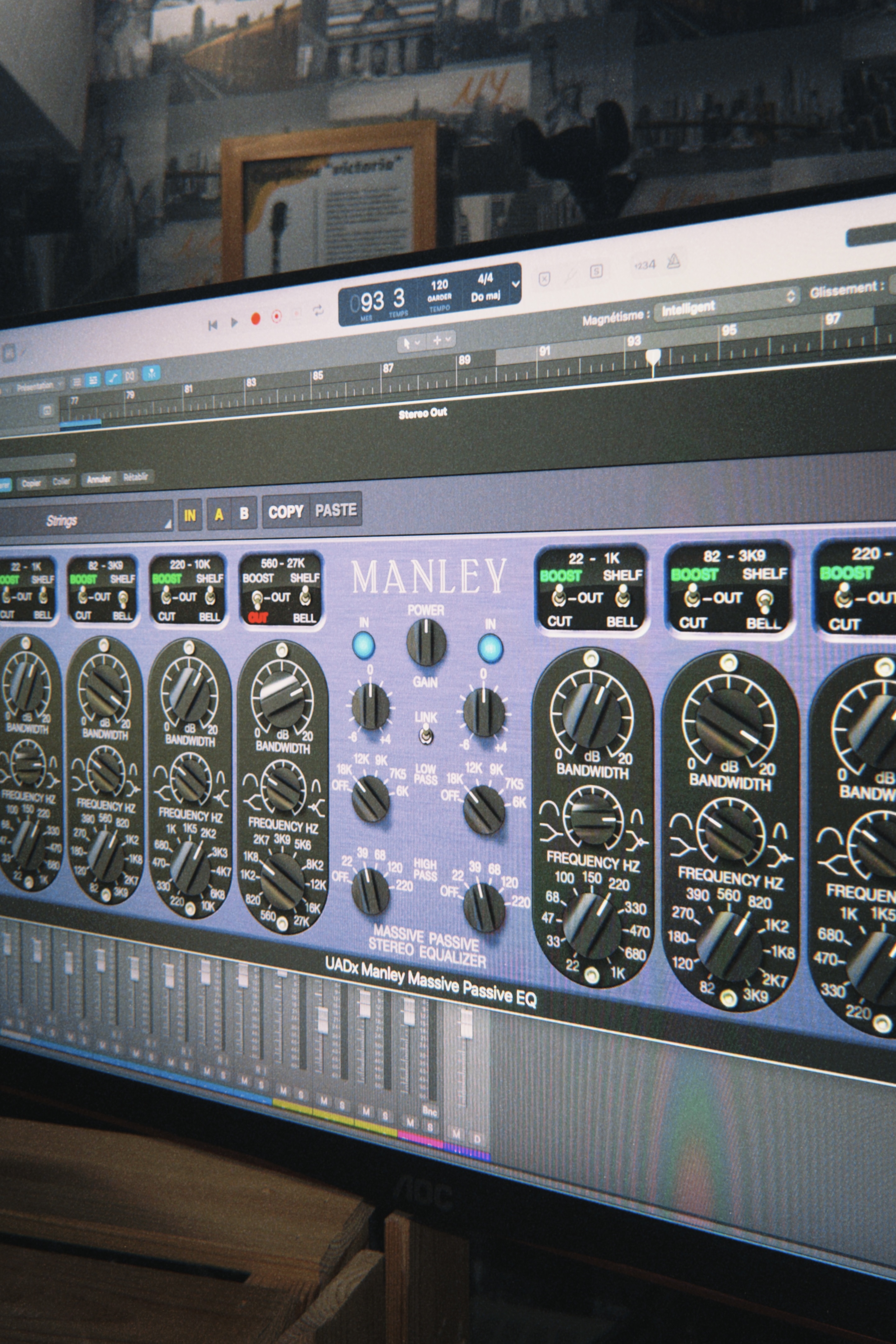
Task: Hit the red Record button
Action: [255, 319]
